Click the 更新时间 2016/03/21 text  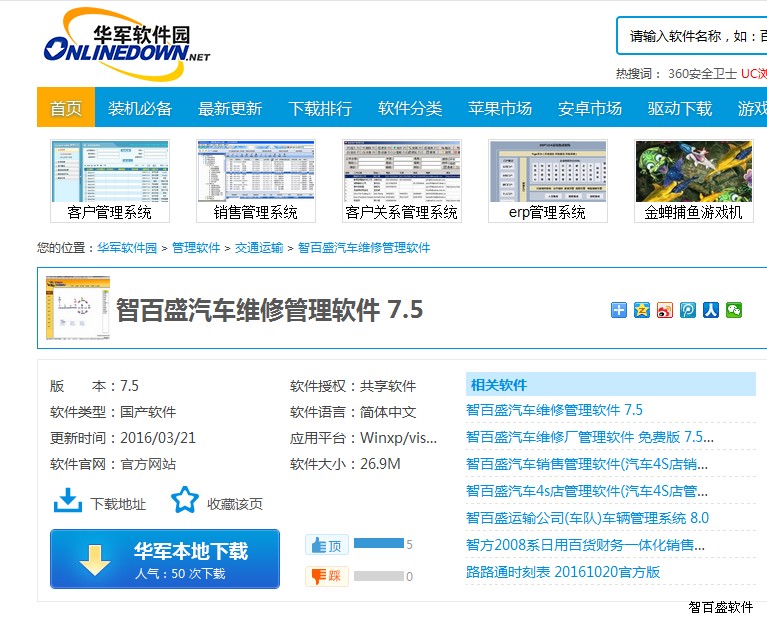click(123, 438)
